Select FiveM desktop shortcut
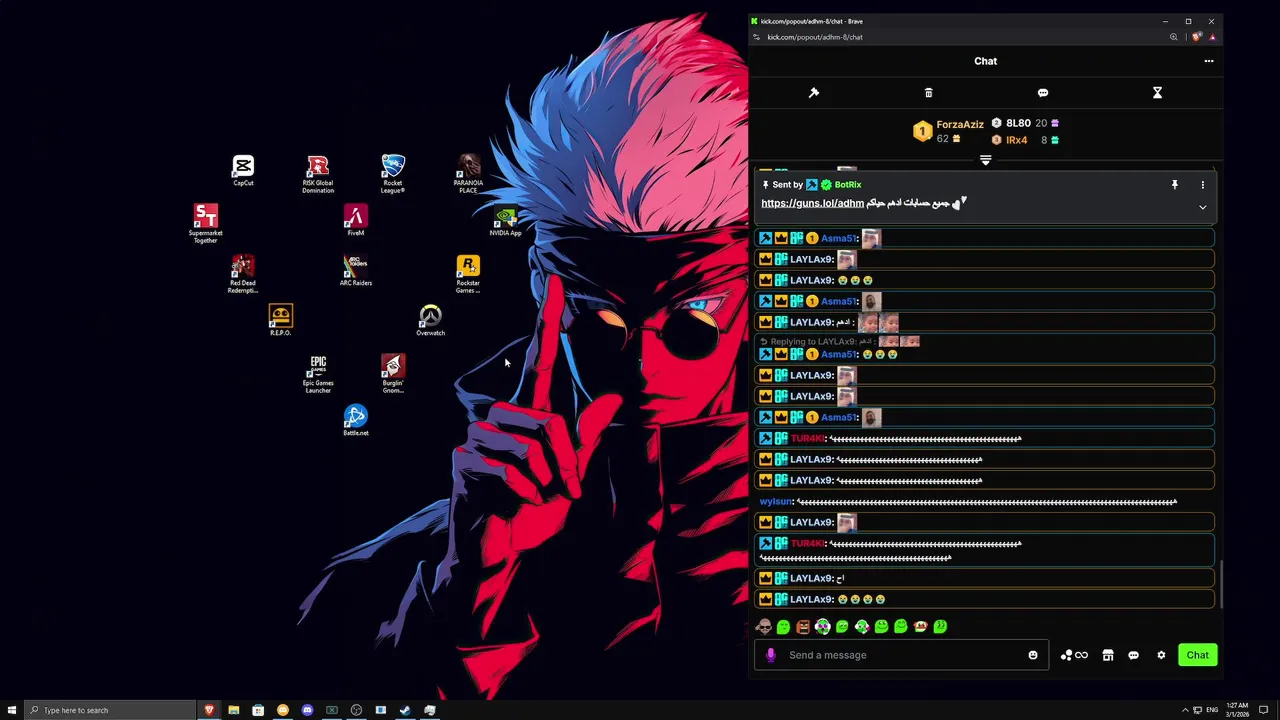This screenshot has height=720, width=1280. 355,221
